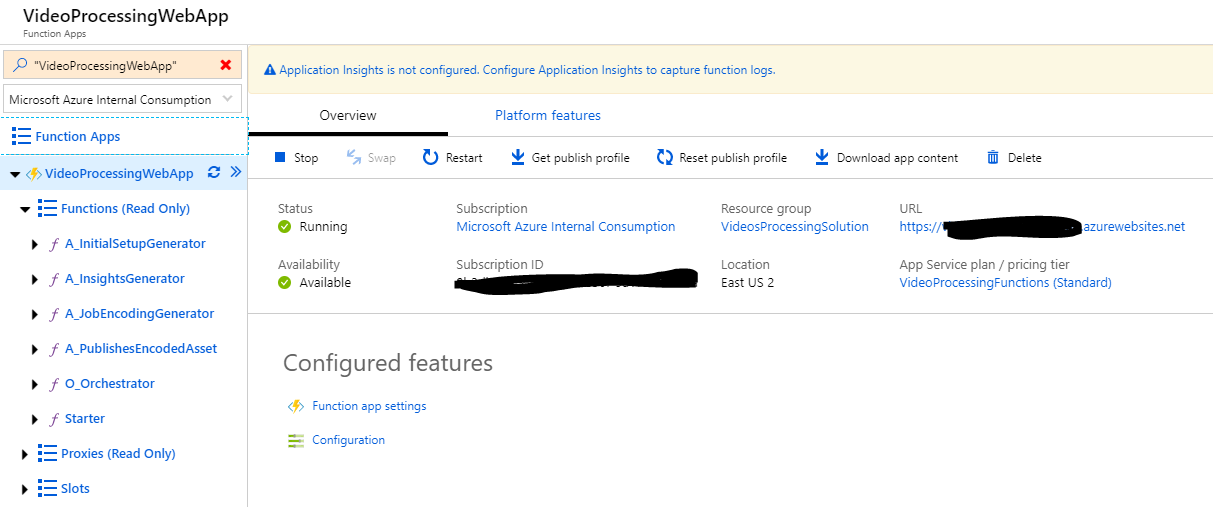This screenshot has width=1213, height=507.
Task: Get publish profile download
Action: (x=570, y=158)
